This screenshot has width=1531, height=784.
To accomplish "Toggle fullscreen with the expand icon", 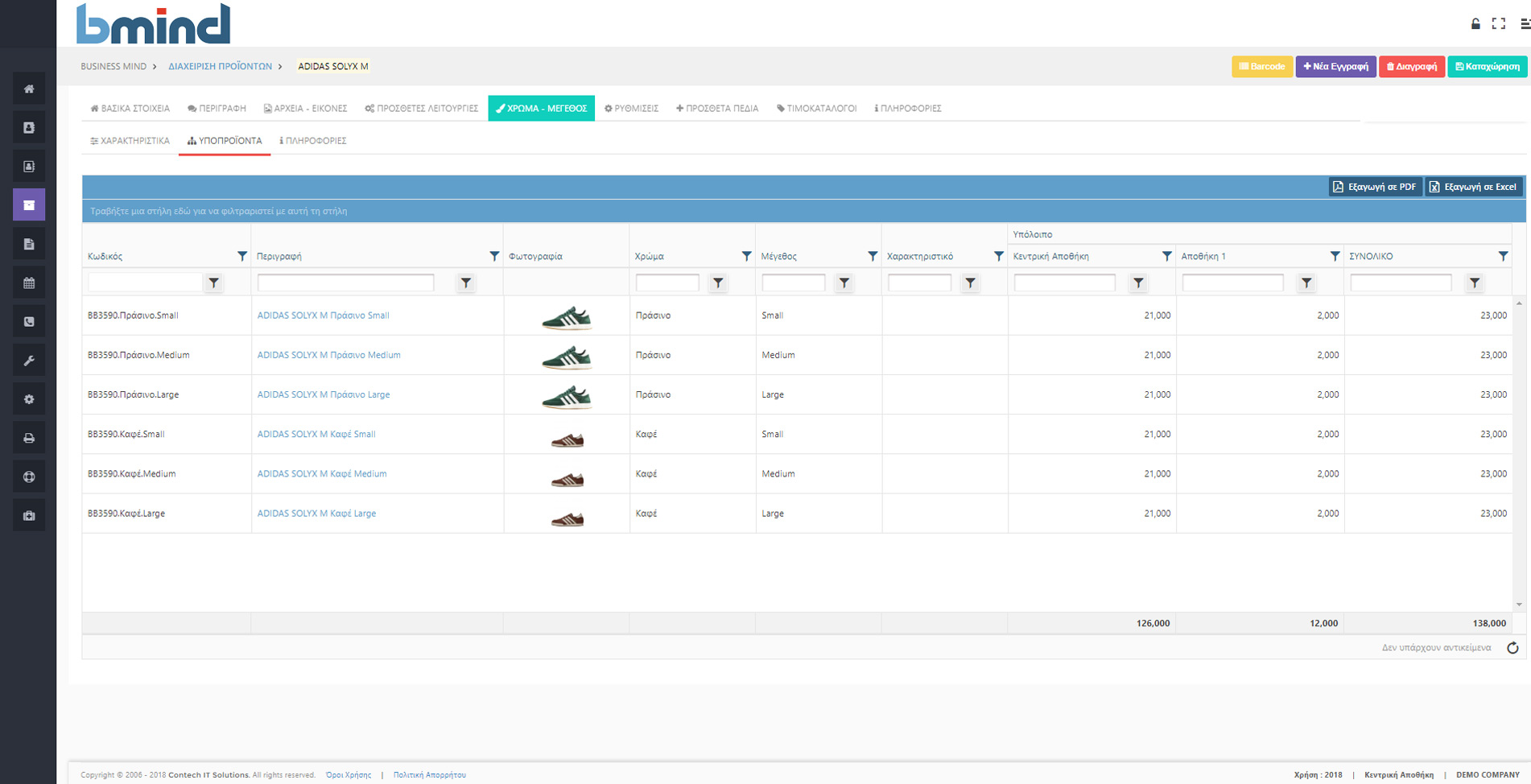I will 1499,23.
